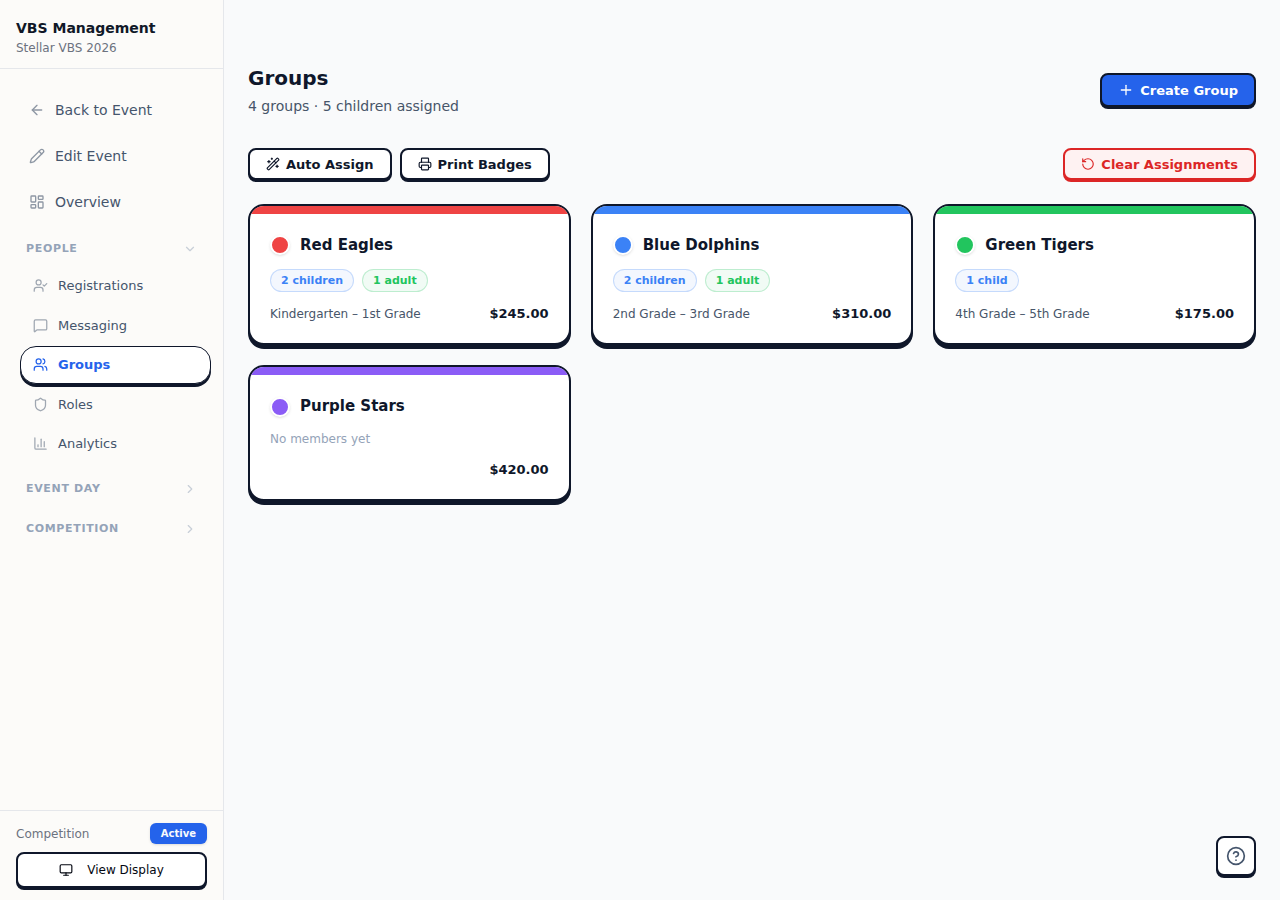Image resolution: width=1280 pixels, height=900 pixels.
Task: Click the View Display button
Action: [111, 870]
